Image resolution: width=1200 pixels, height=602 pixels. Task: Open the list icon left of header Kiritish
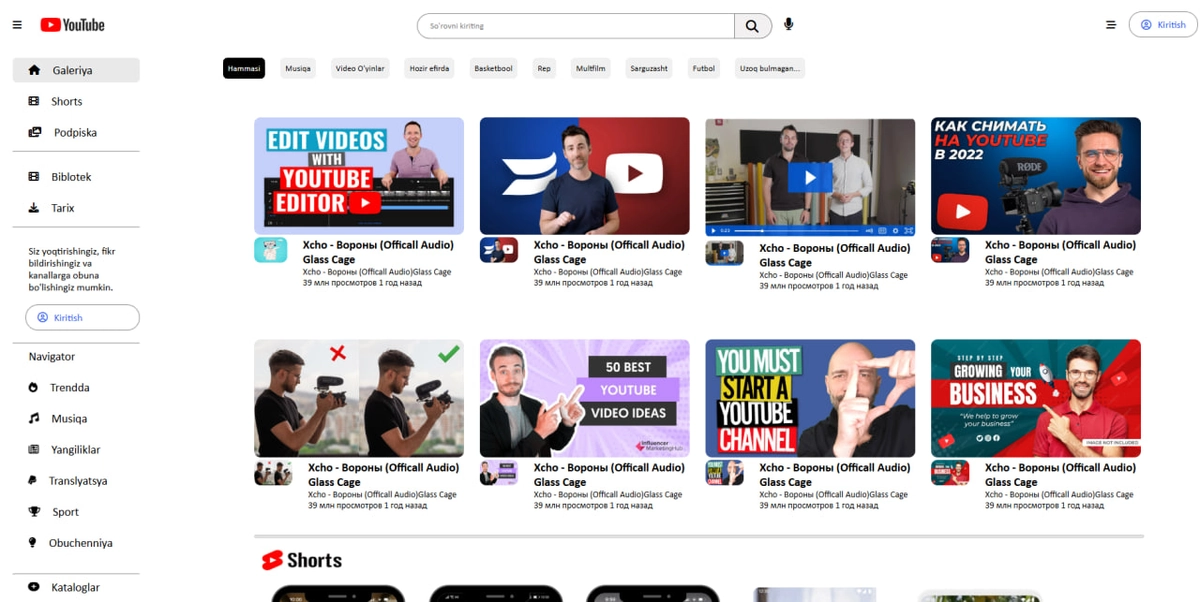pyautogui.click(x=1110, y=25)
